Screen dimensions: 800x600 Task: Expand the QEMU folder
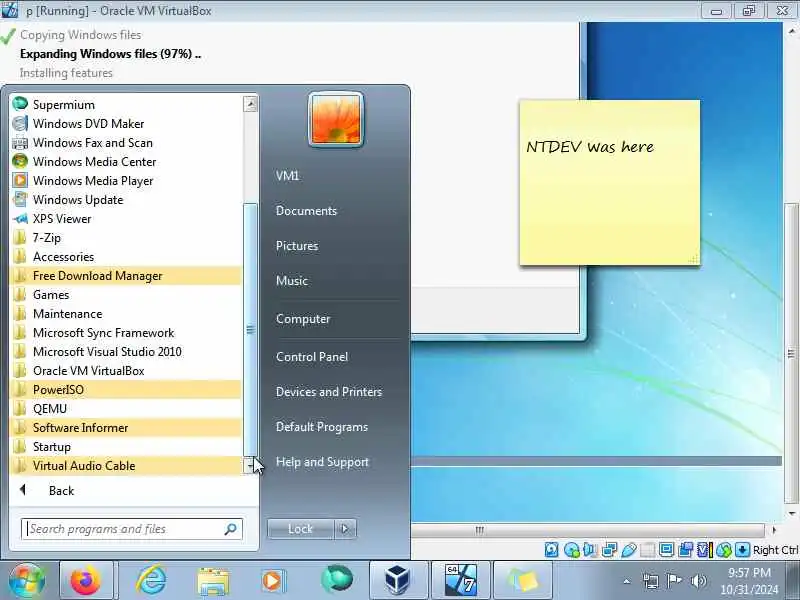(126, 409)
